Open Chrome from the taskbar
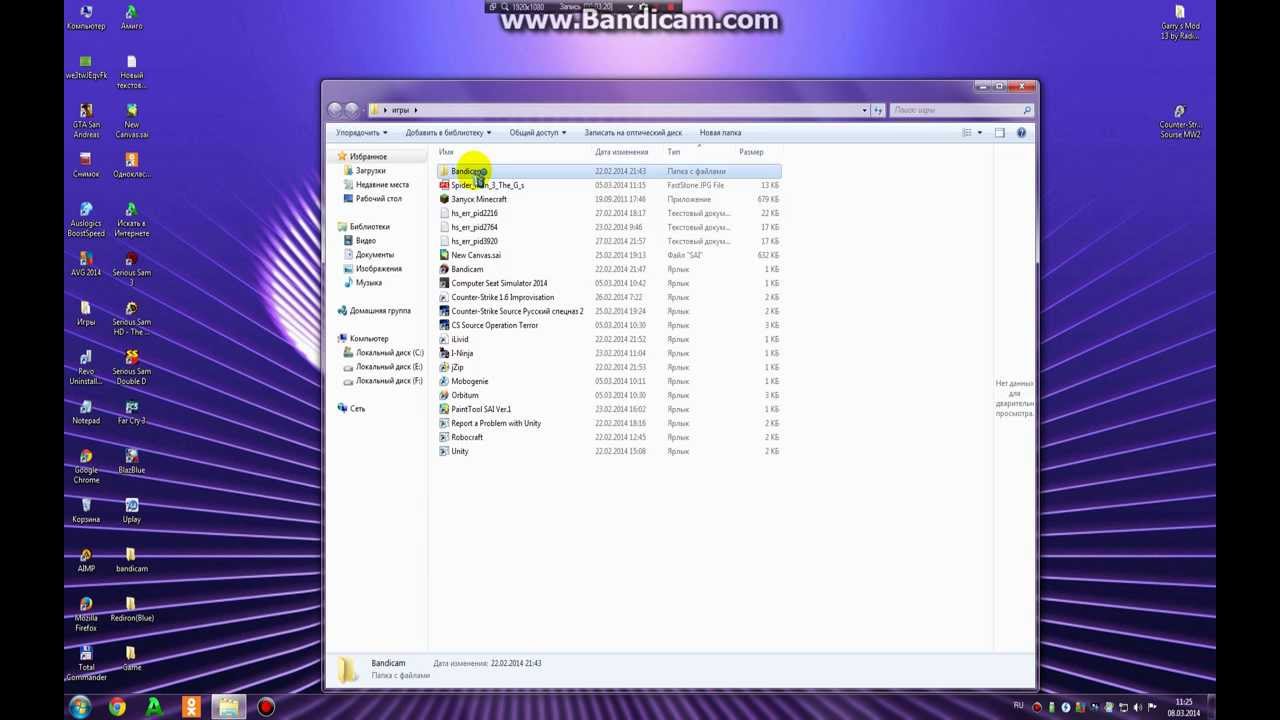 118,707
